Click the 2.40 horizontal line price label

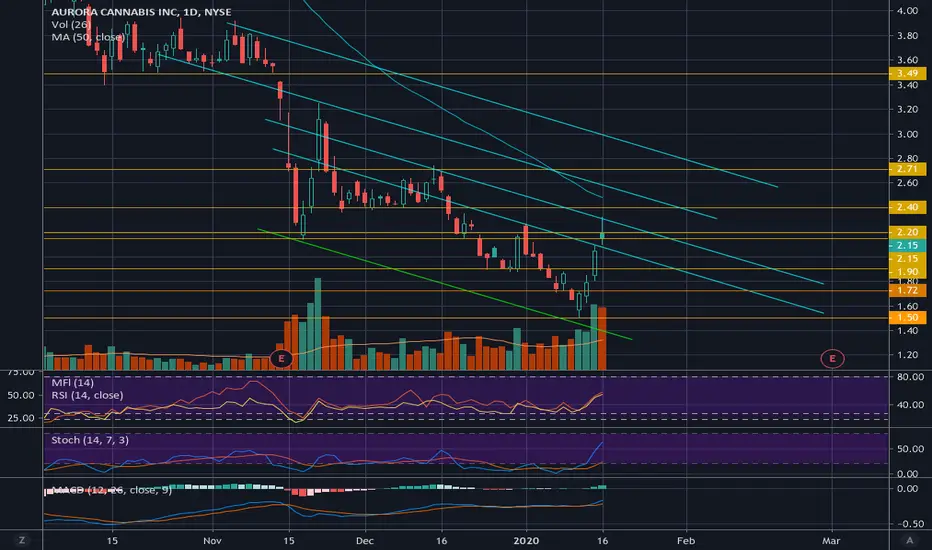coord(907,207)
